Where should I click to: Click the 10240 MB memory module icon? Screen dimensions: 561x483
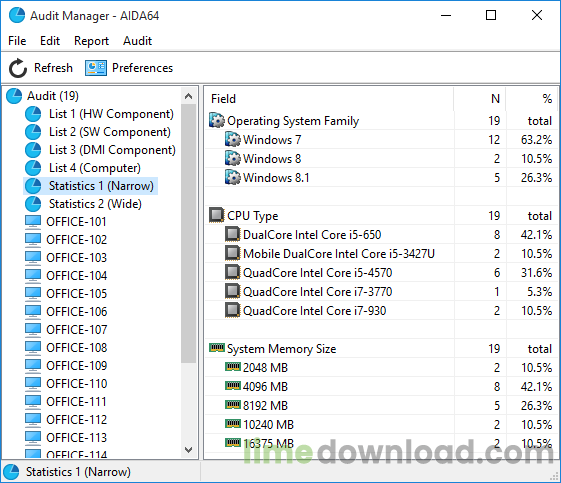[233, 424]
